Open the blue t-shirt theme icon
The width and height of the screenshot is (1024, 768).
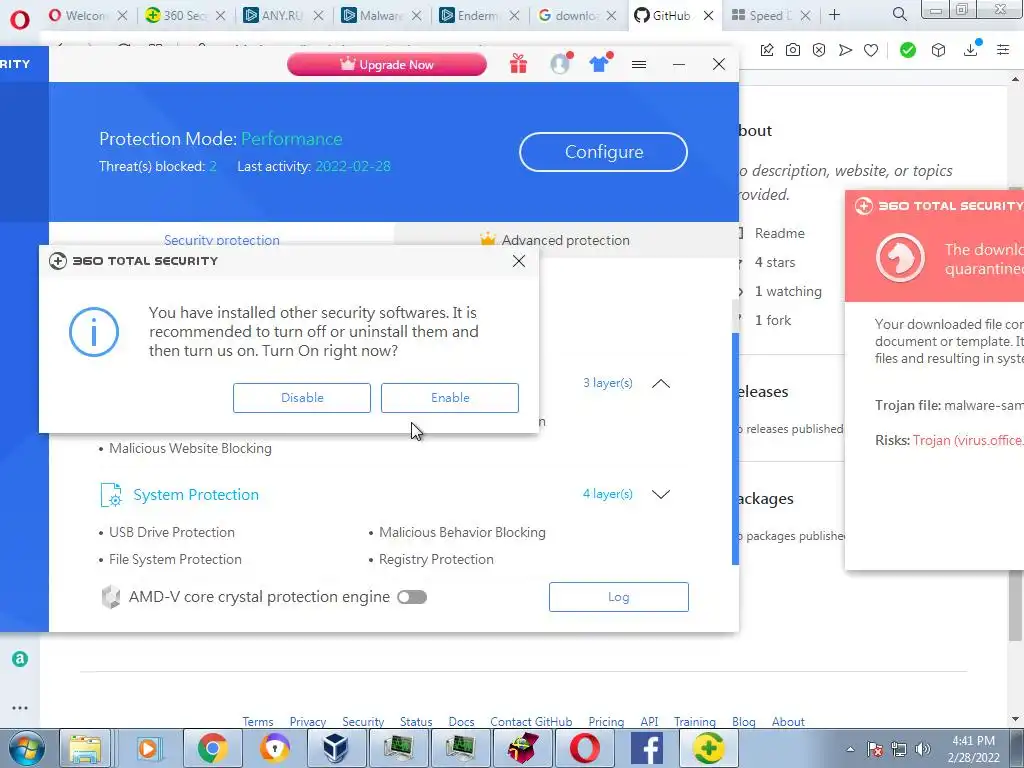pos(600,63)
